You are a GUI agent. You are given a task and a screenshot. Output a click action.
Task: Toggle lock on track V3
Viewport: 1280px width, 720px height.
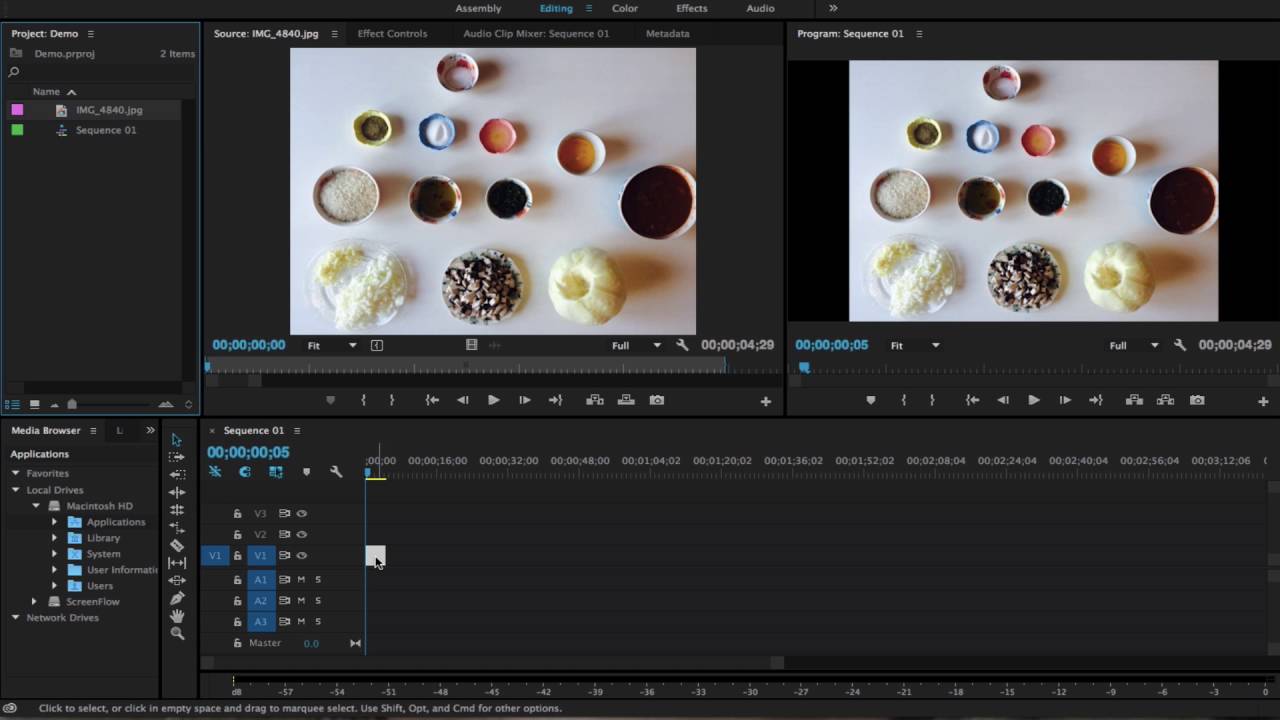coord(237,513)
